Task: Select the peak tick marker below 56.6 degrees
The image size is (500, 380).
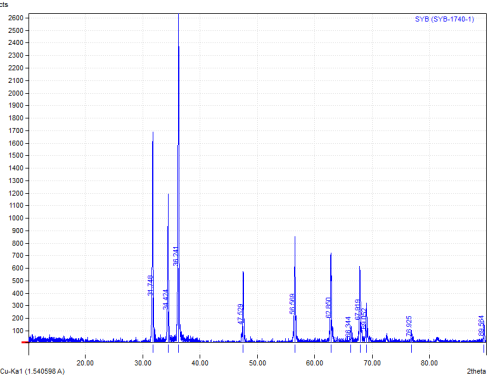Action: tap(295, 349)
